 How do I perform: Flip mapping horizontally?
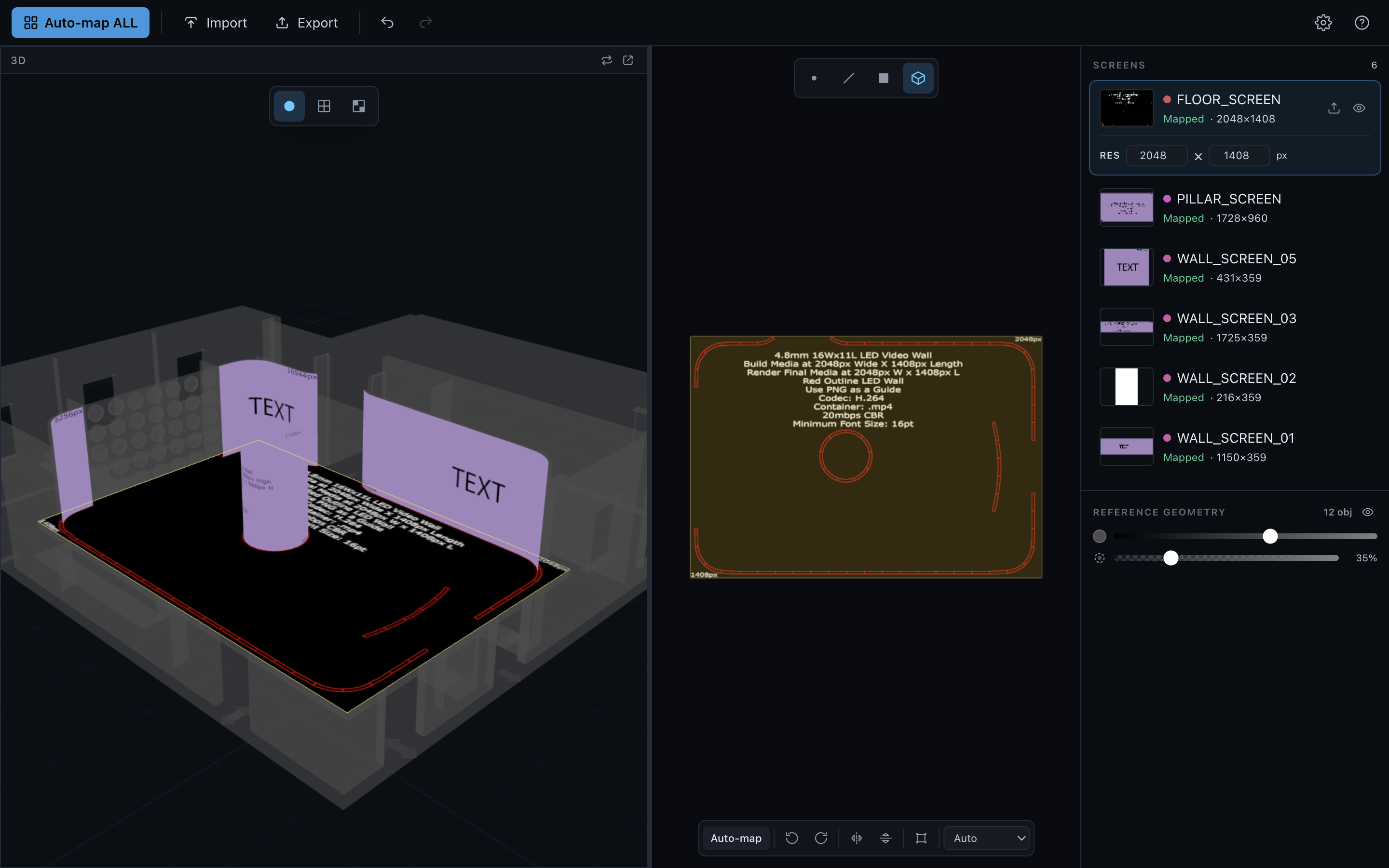coord(857,838)
